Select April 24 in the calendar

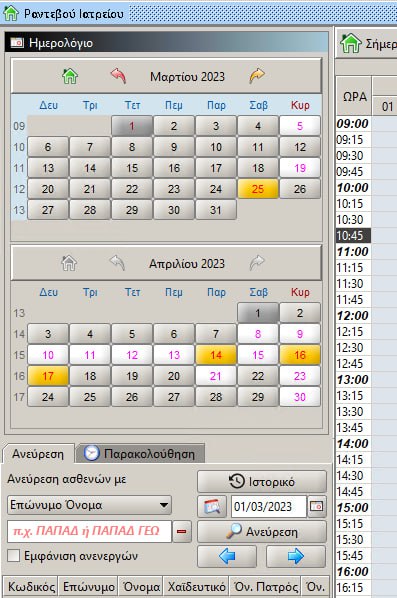(x=48, y=397)
